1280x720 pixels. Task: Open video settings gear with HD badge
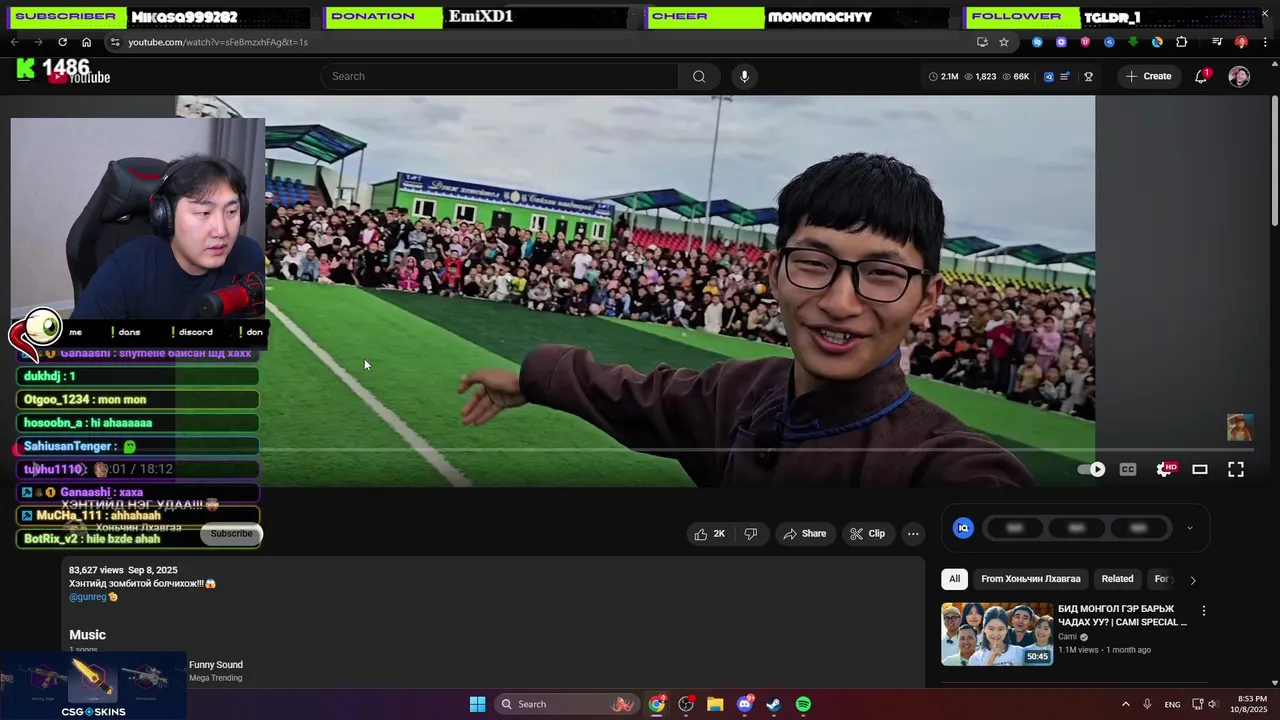1165,469
